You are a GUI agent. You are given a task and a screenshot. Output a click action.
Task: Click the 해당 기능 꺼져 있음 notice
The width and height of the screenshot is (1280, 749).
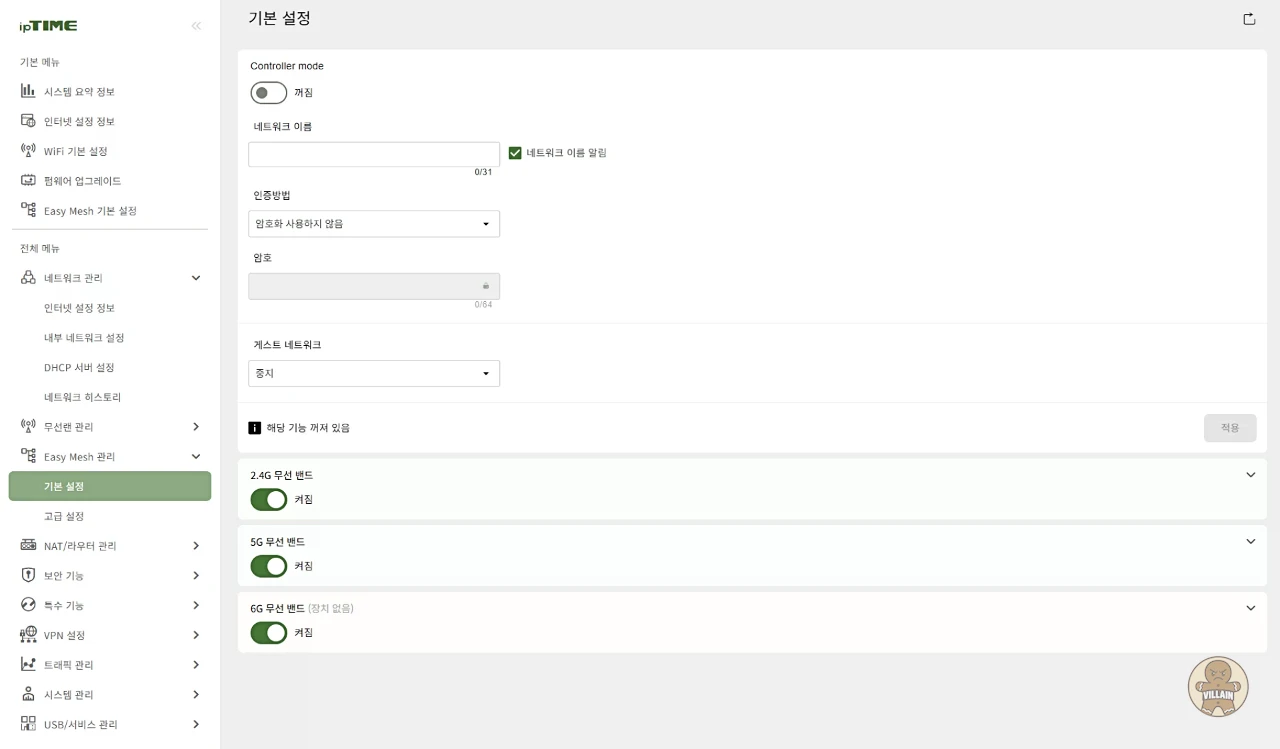(299, 428)
